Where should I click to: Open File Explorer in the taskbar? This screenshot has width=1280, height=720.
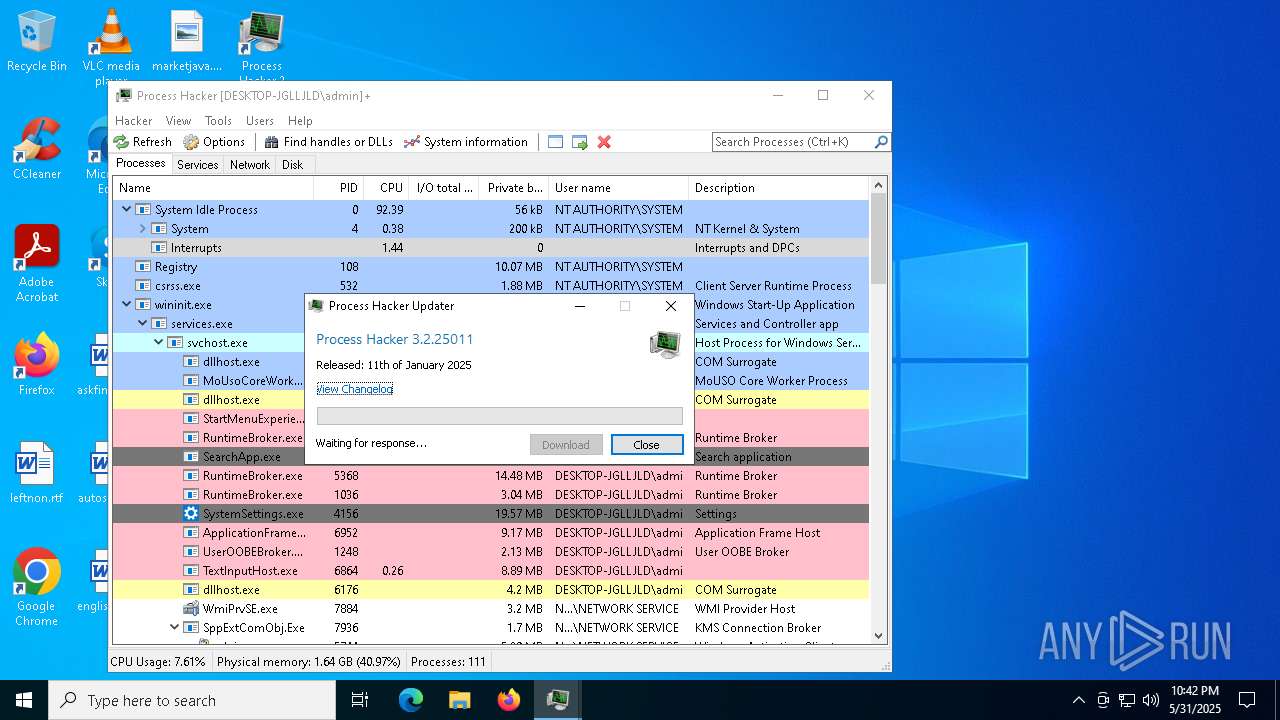pyautogui.click(x=460, y=700)
